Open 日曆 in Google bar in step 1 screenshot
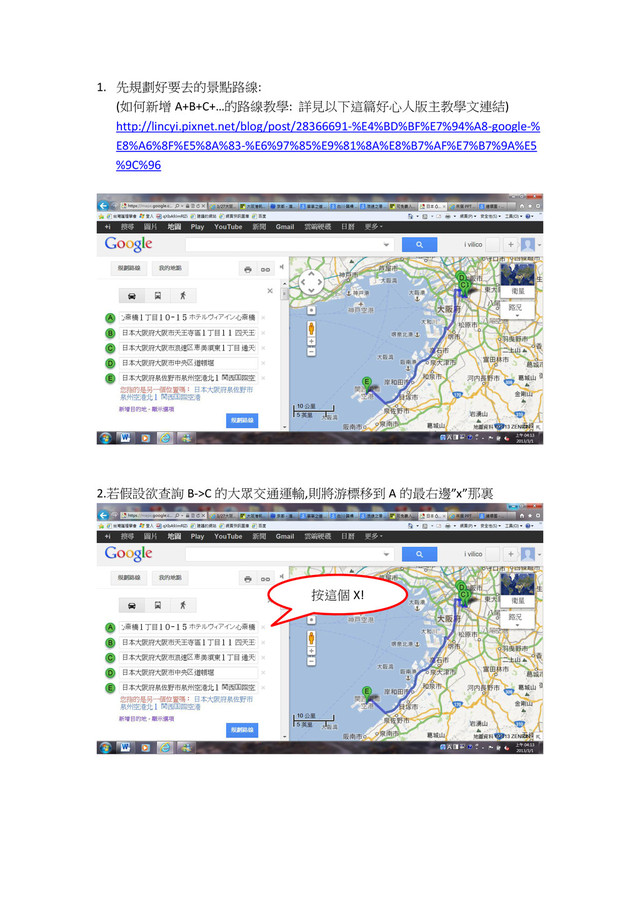Viewport: 640px width, 905px height. 347,227
